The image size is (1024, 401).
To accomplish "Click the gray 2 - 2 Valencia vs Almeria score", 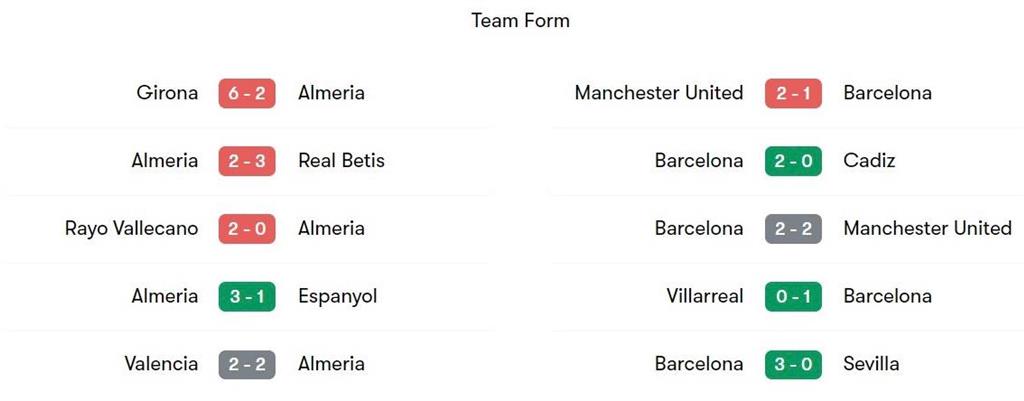I will (x=247, y=365).
